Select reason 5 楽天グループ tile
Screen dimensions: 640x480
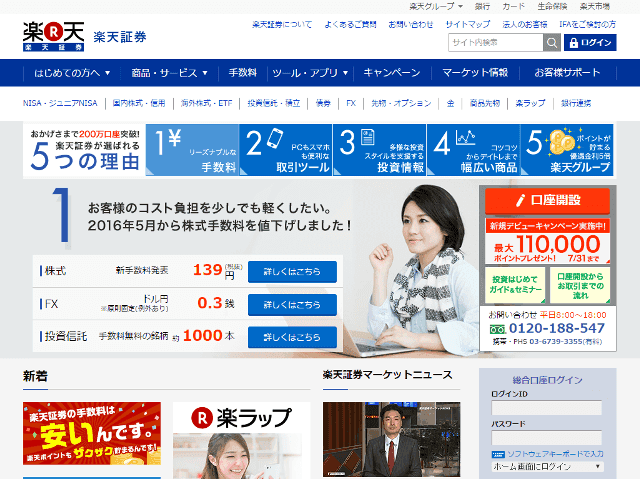coord(567,150)
